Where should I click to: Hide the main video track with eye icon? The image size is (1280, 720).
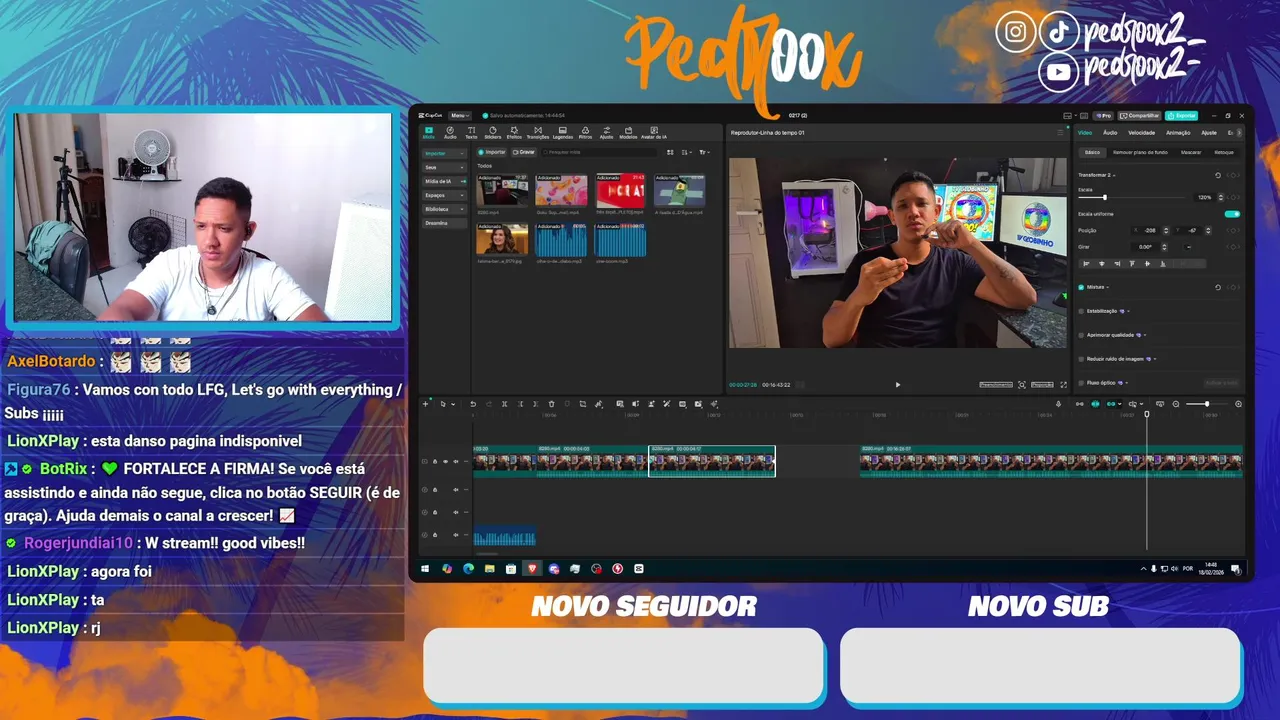(446, 461)
